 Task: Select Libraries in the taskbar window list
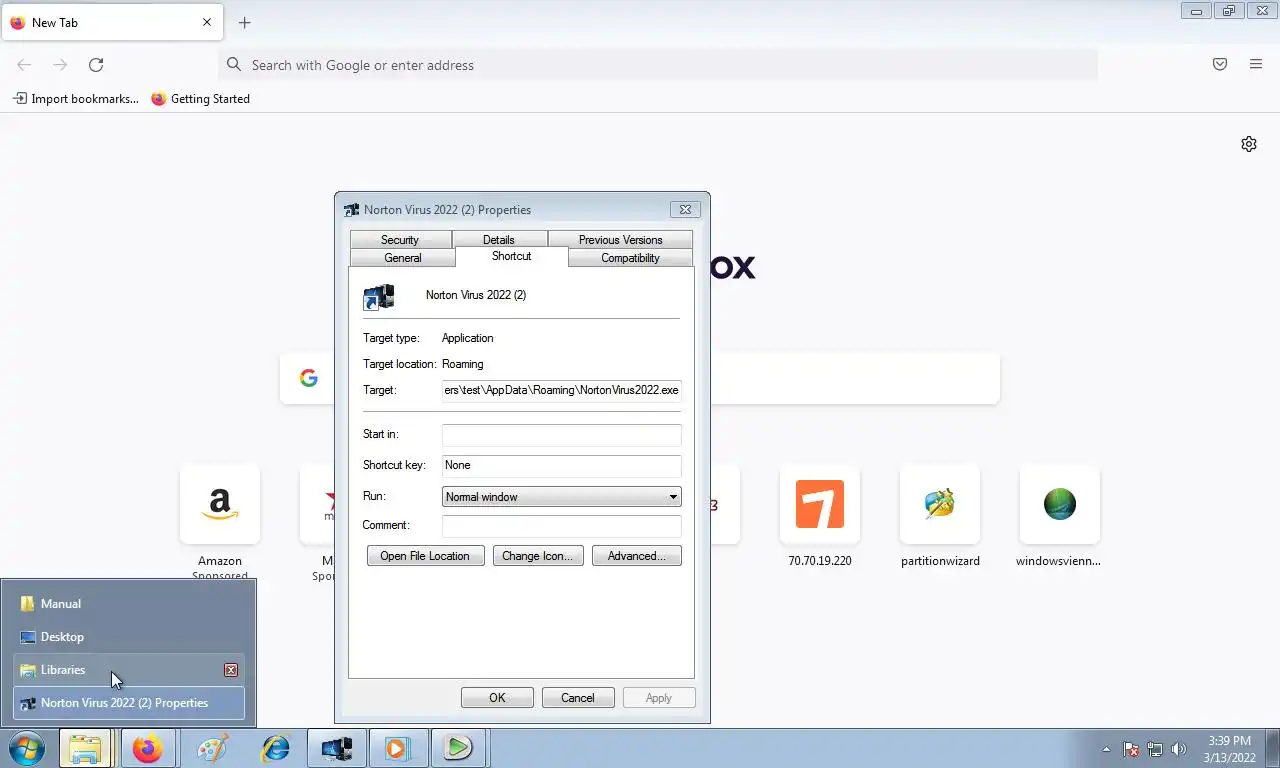[x=129, y=670]
